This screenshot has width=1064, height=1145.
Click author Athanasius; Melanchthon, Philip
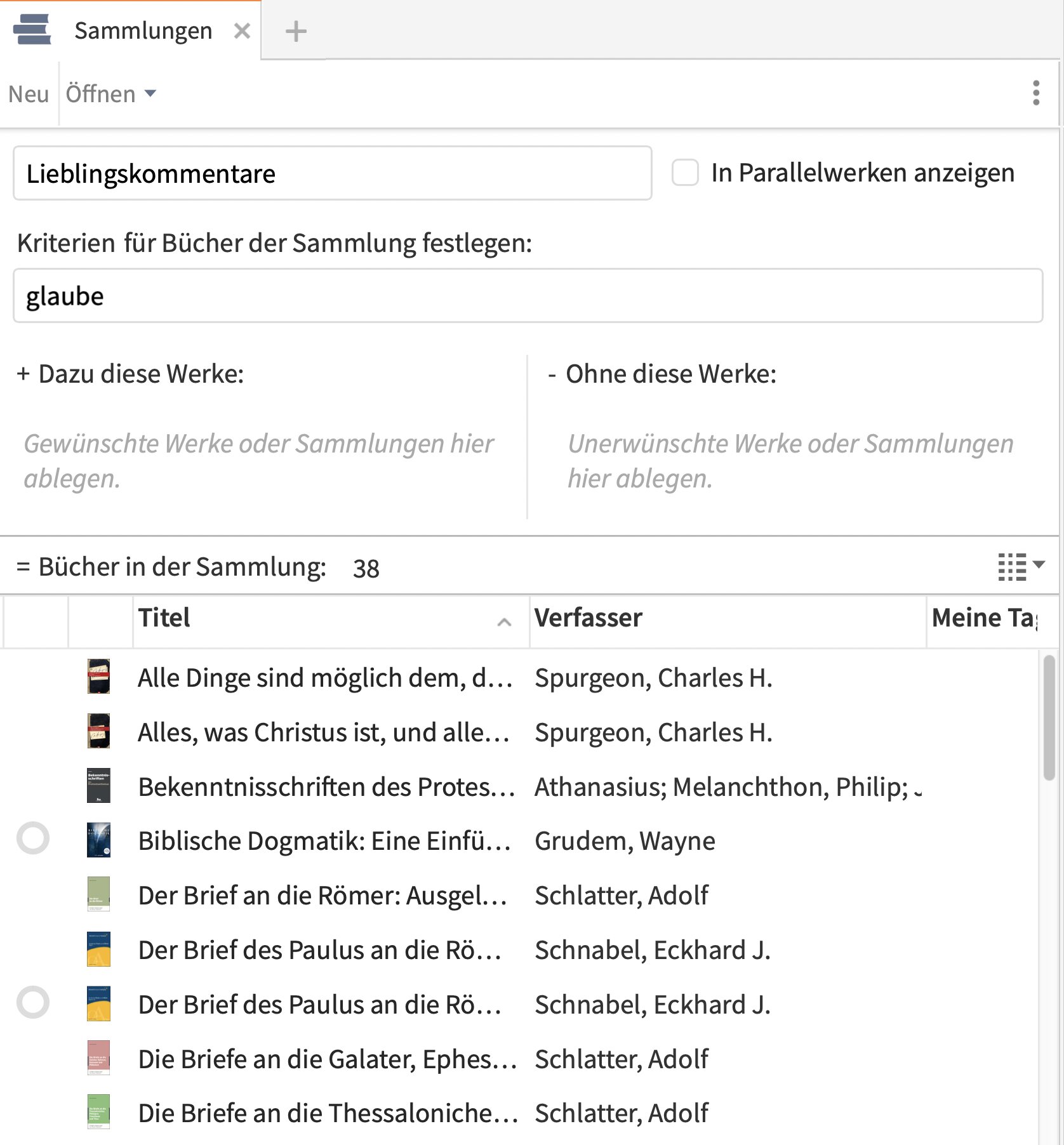tap(728, 787)
